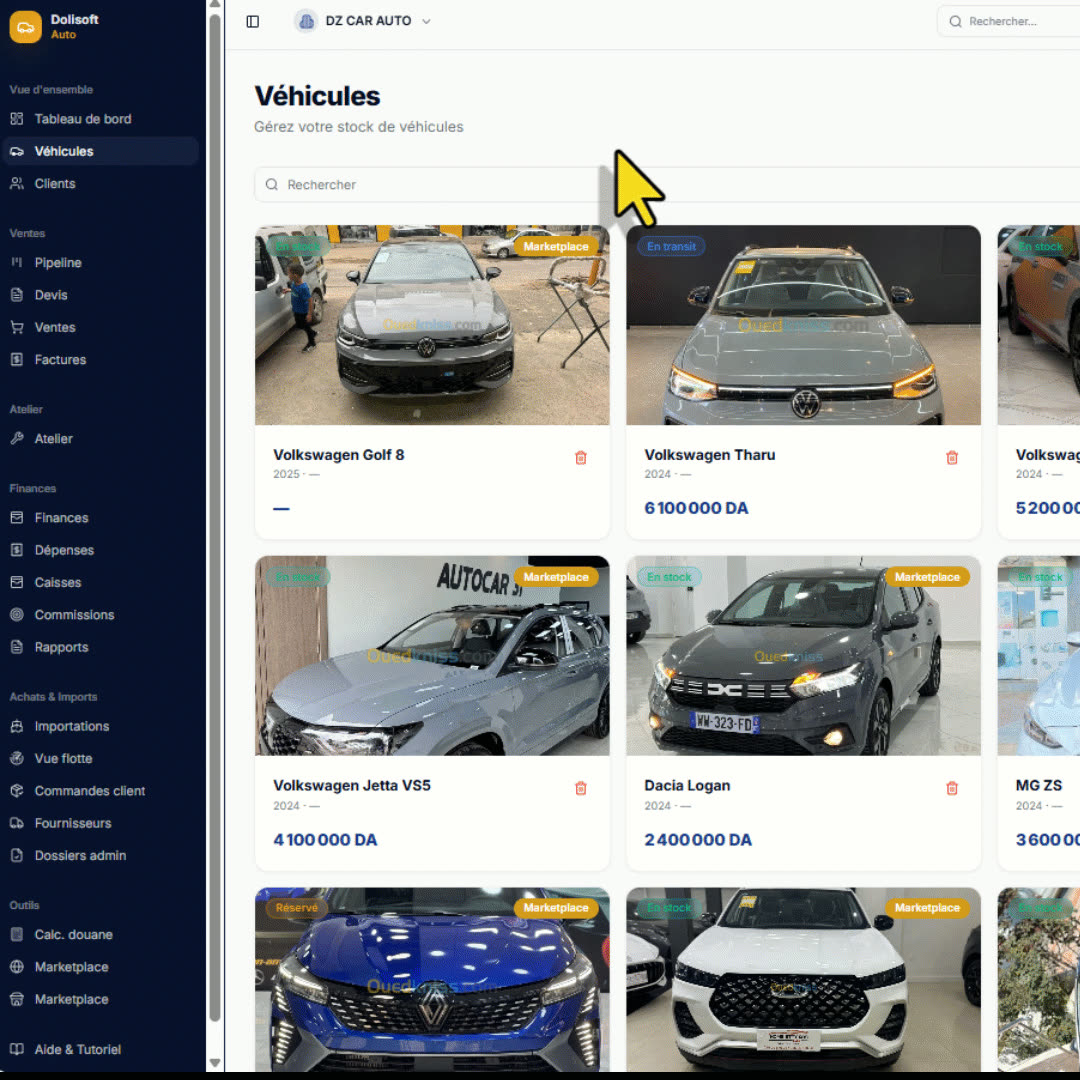Open the Volkswagen Jetta VS5 photo
Screen dimensions: 1080x1080
(x=432, y=656)
